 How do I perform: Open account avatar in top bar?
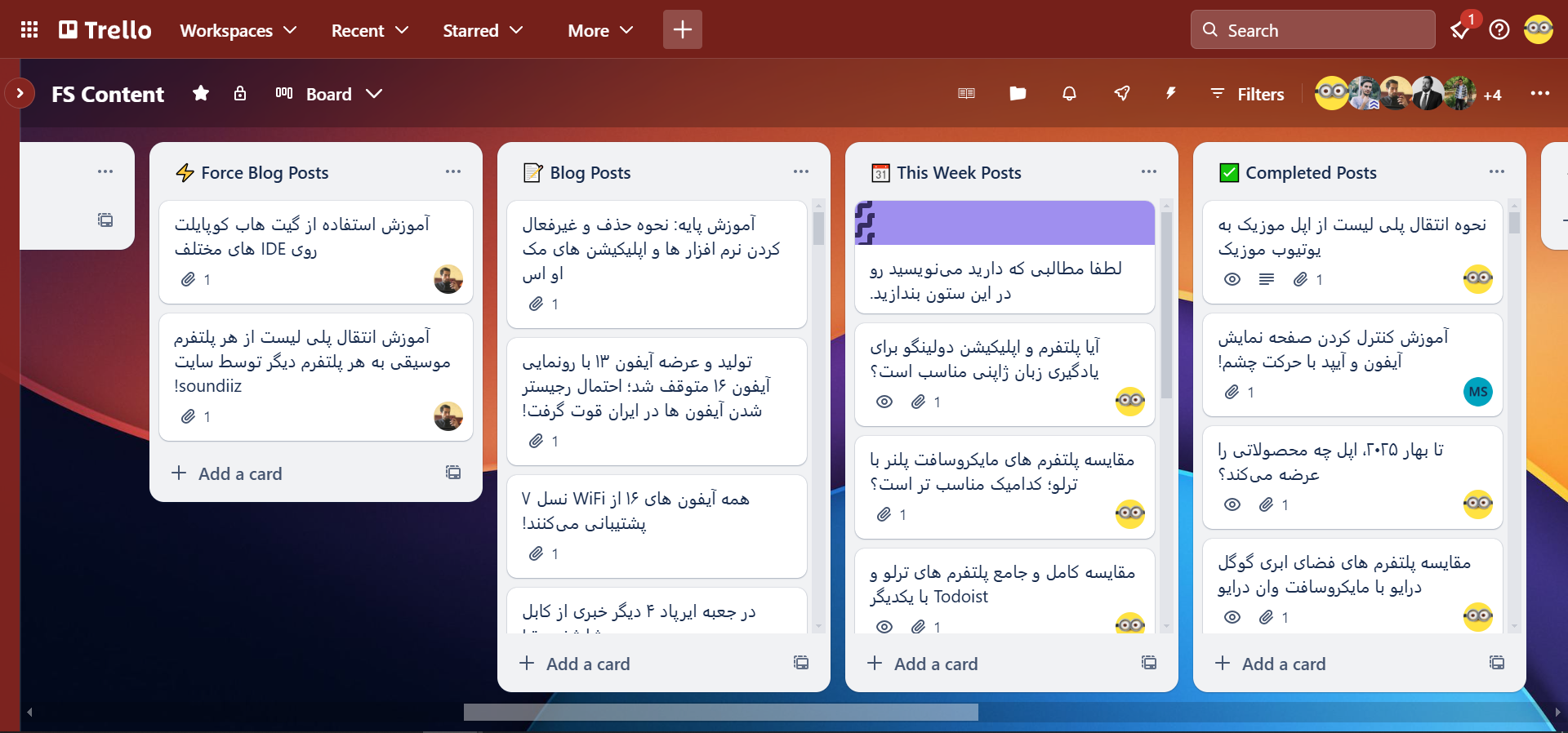click(1539, 29)
